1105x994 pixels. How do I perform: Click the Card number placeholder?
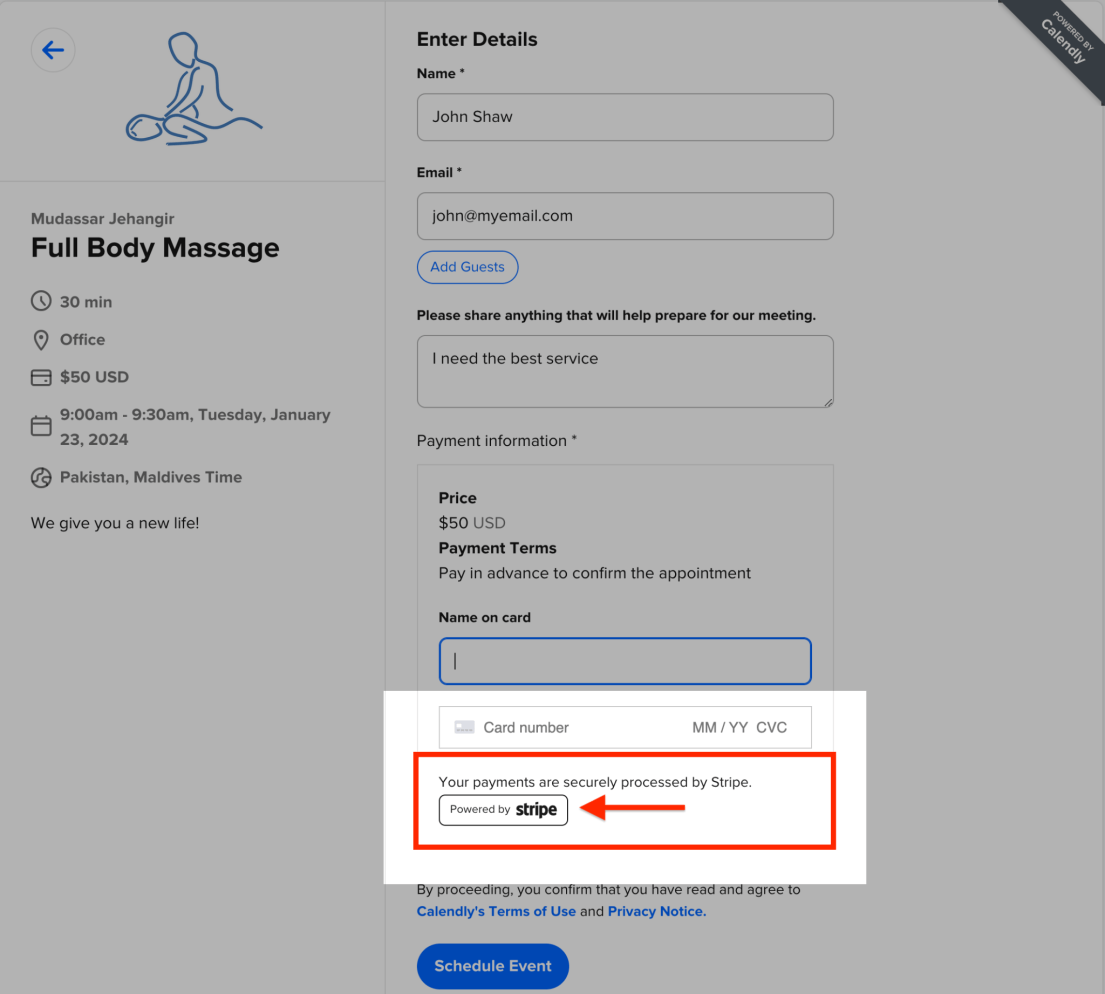tap(526, 728)
